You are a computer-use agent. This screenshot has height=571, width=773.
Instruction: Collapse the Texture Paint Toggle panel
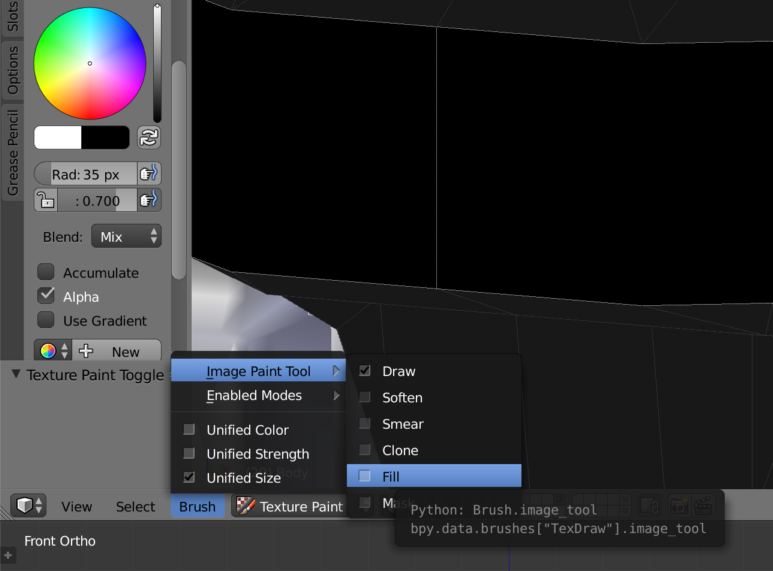[x=17, y=375]
